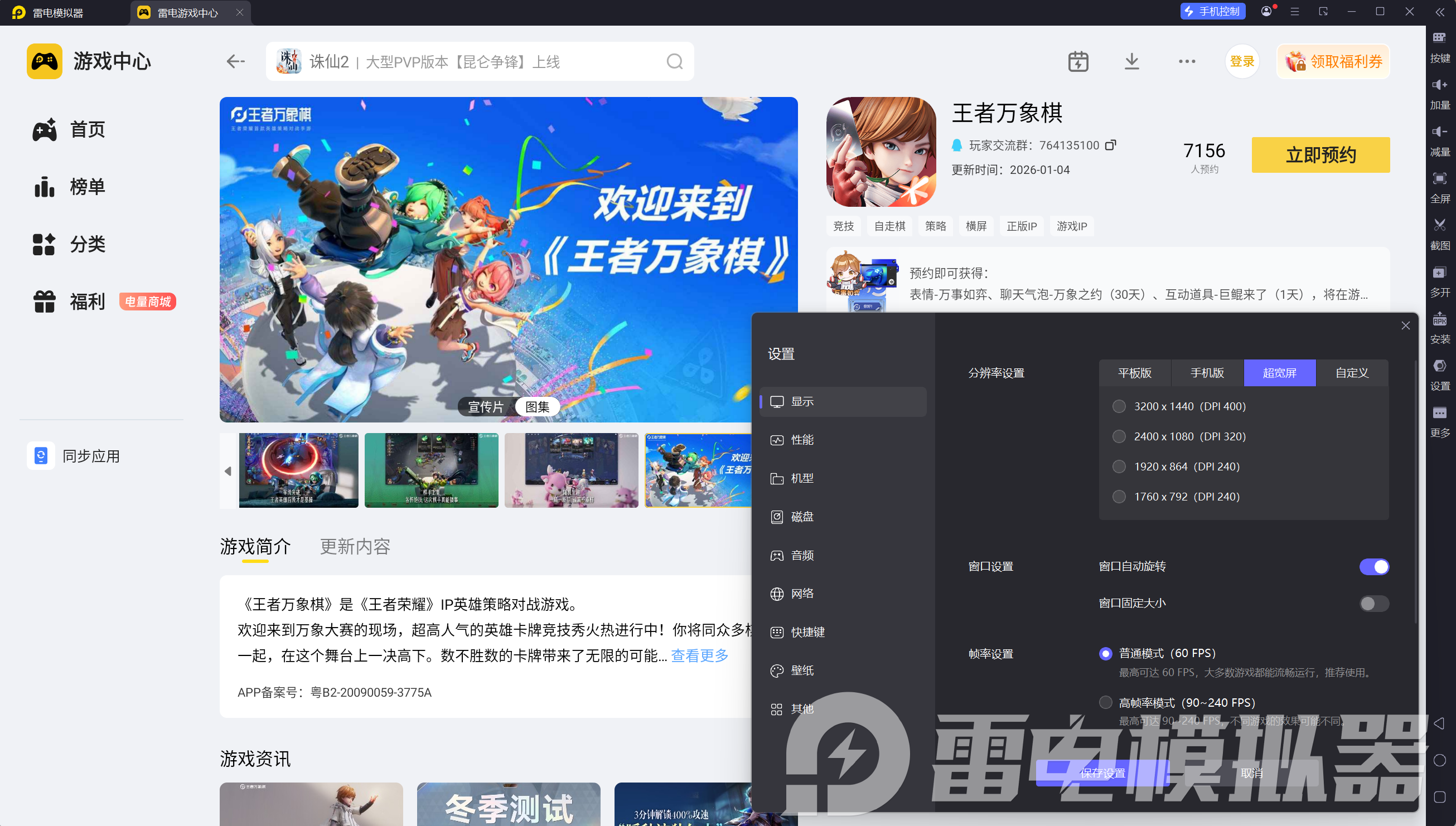
Task: Click the search magnifier icon
Action: 674,61
